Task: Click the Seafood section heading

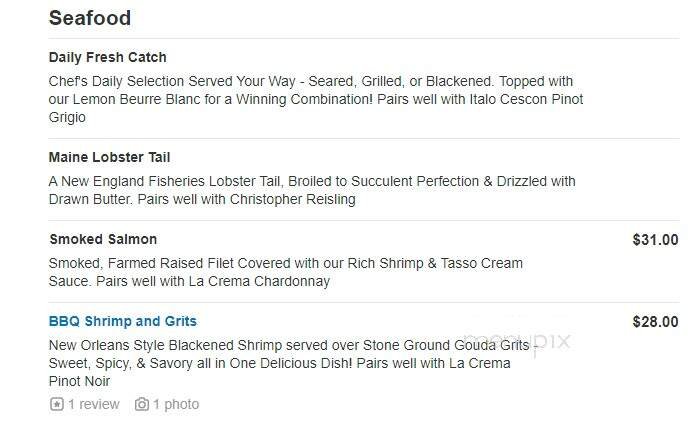Action: tap(89, 18)
